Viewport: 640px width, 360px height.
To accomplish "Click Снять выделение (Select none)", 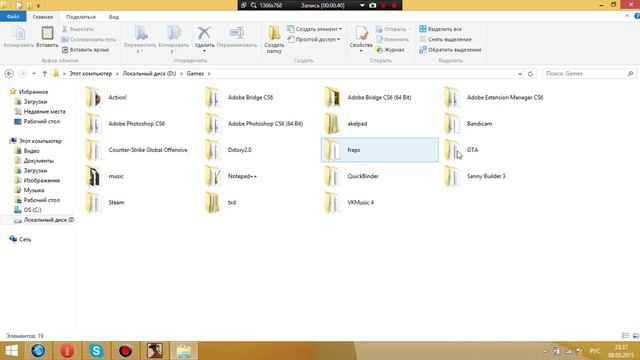I will pyautogui.click(x=445, y=39).
